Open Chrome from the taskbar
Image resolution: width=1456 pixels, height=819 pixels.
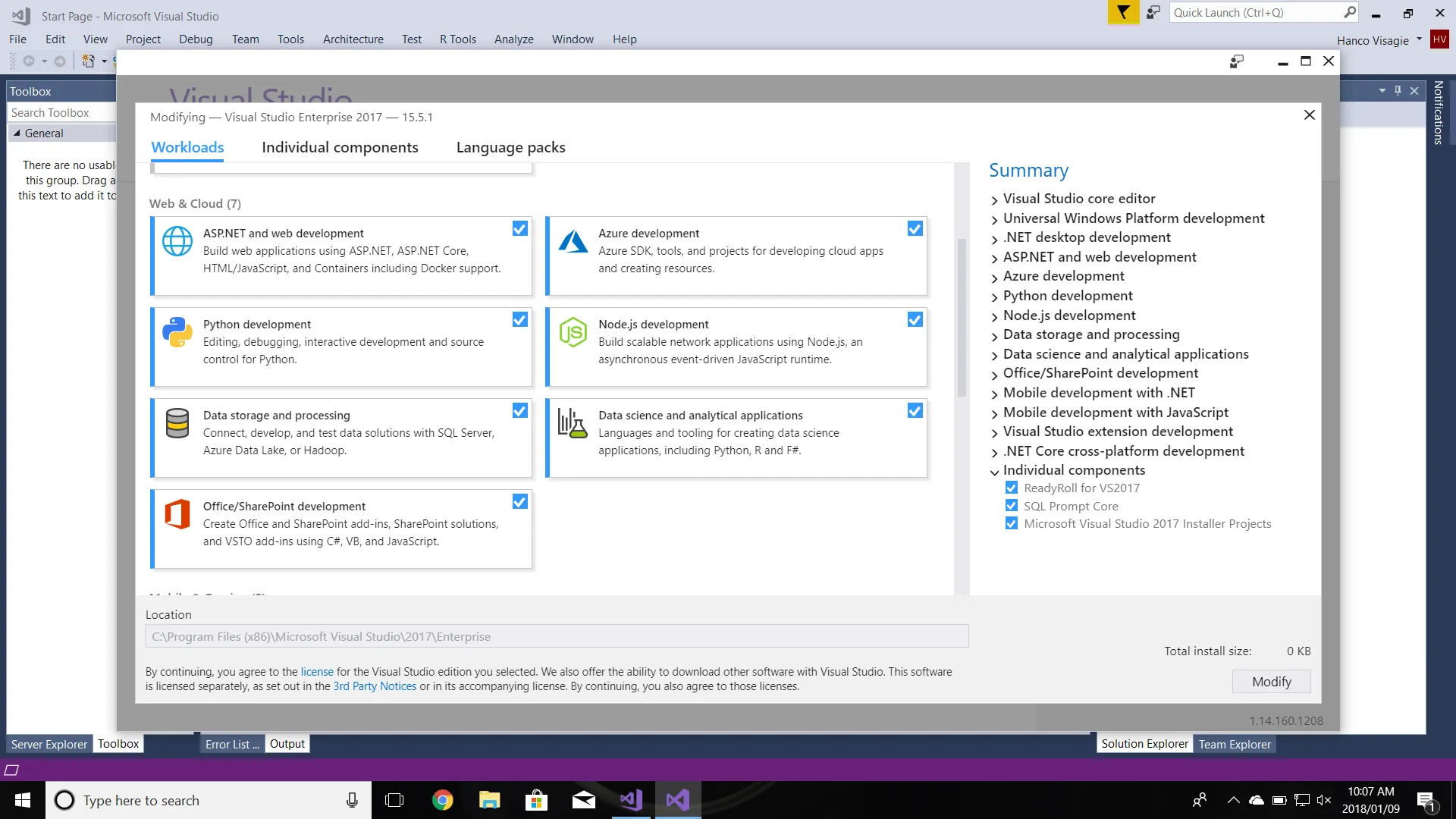point(442,800)
